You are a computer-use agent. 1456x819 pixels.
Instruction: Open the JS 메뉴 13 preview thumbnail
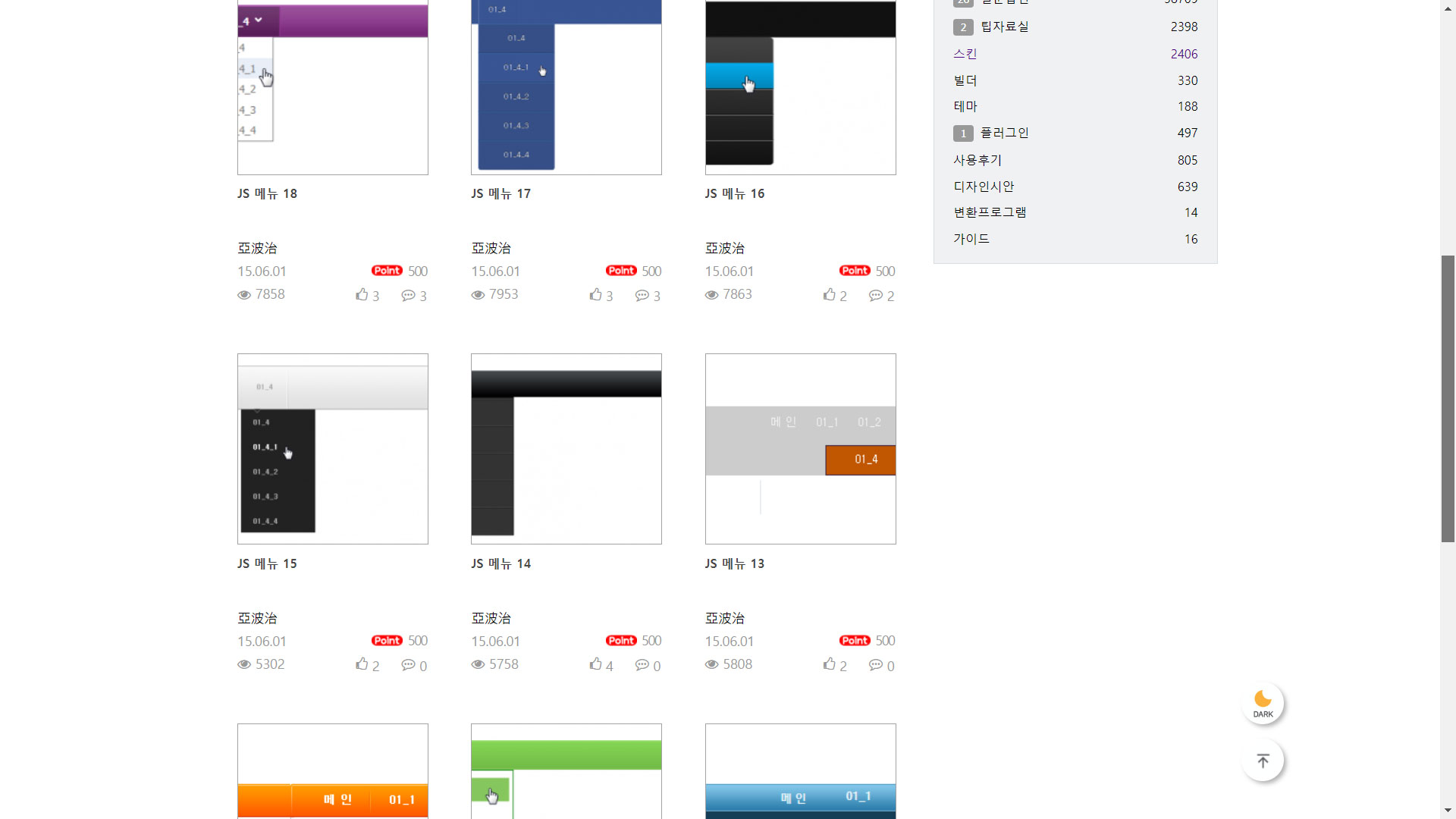(801, 449)
